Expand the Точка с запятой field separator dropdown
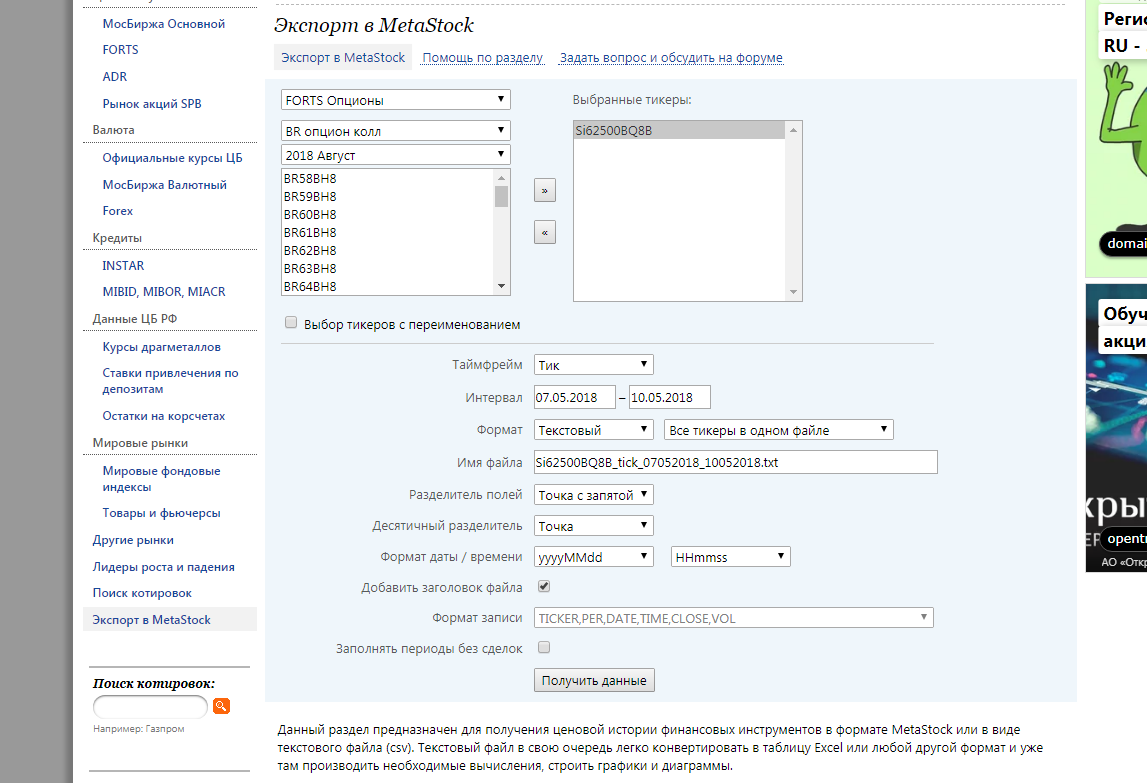Image resolution: width=1147 pixels, height=783 pixels. coord(593,495)
